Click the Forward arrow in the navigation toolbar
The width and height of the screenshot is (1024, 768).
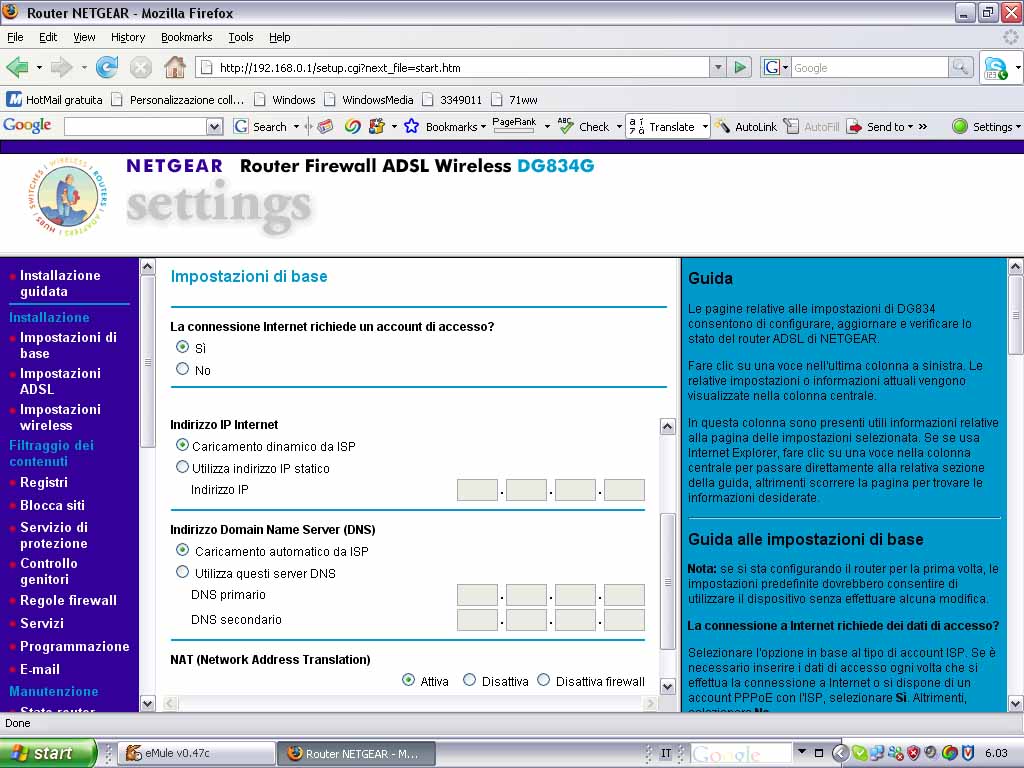click(x=61, y=67)
